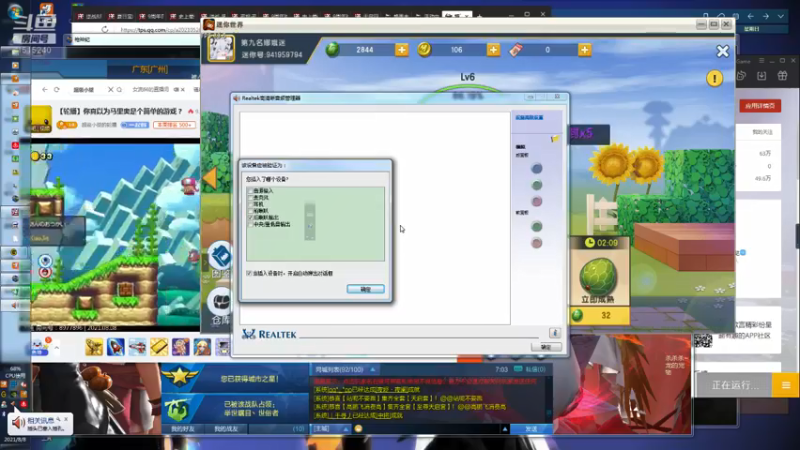Viewport: 800px width, 450px height.
Task: Open private messages (0) in chat header
Action: [530, 369]
